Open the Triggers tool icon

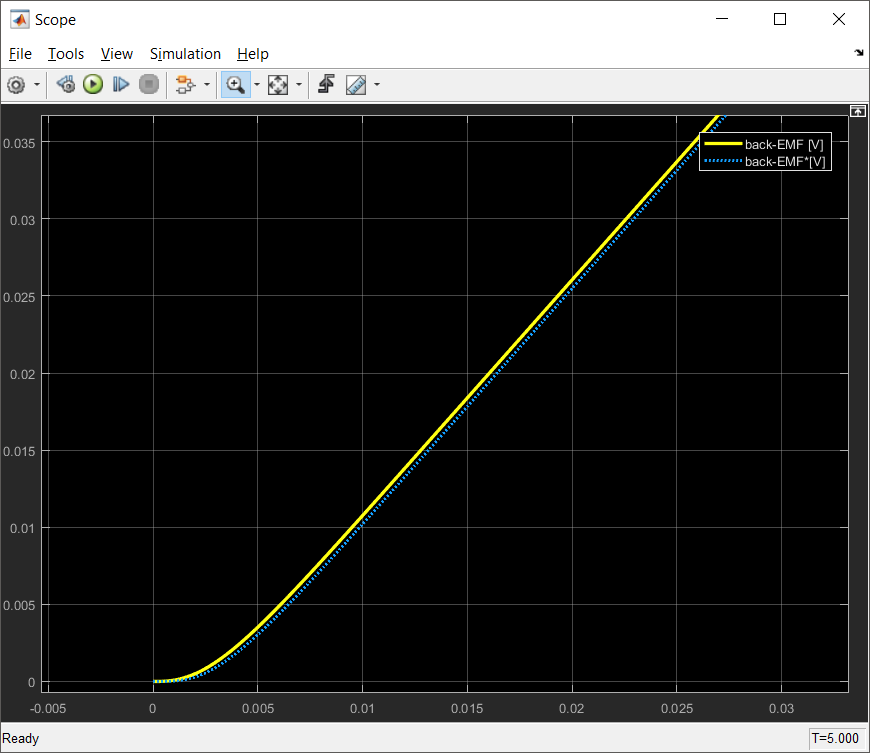326,84
